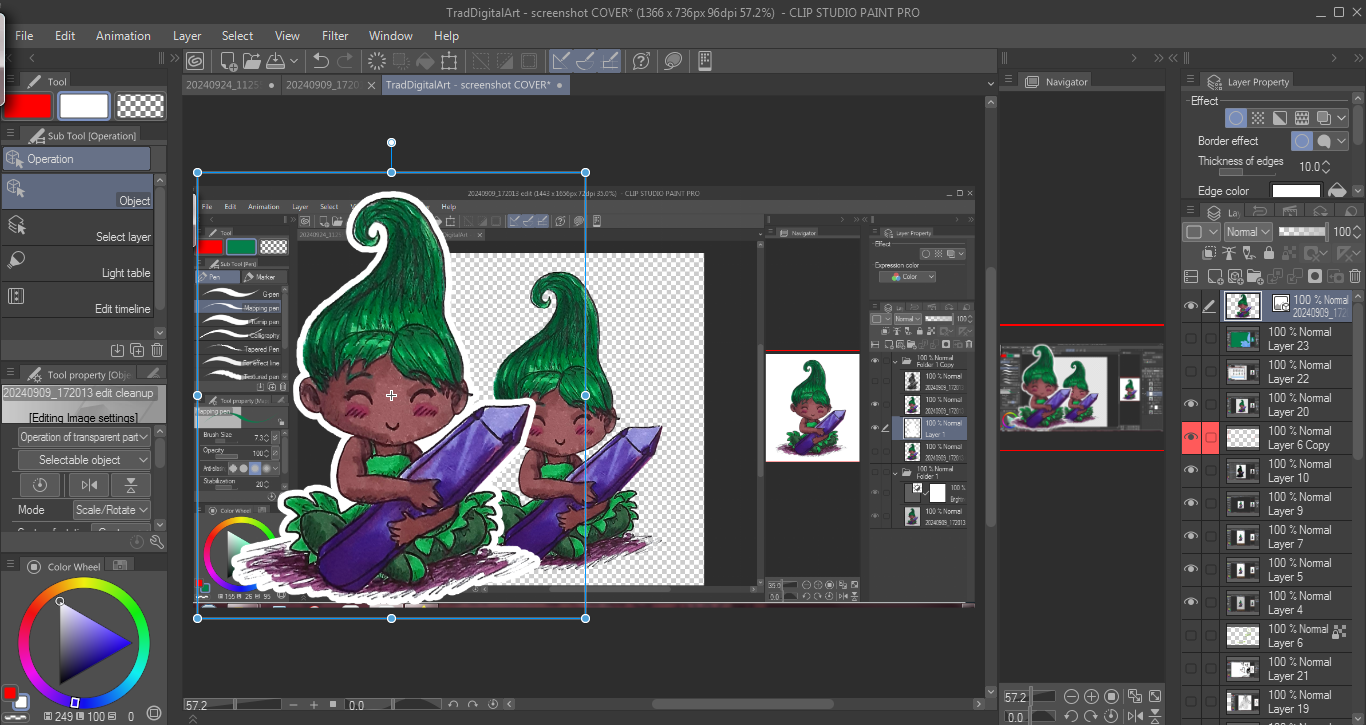Open the Selectable object dropdown

coord(84,460)
